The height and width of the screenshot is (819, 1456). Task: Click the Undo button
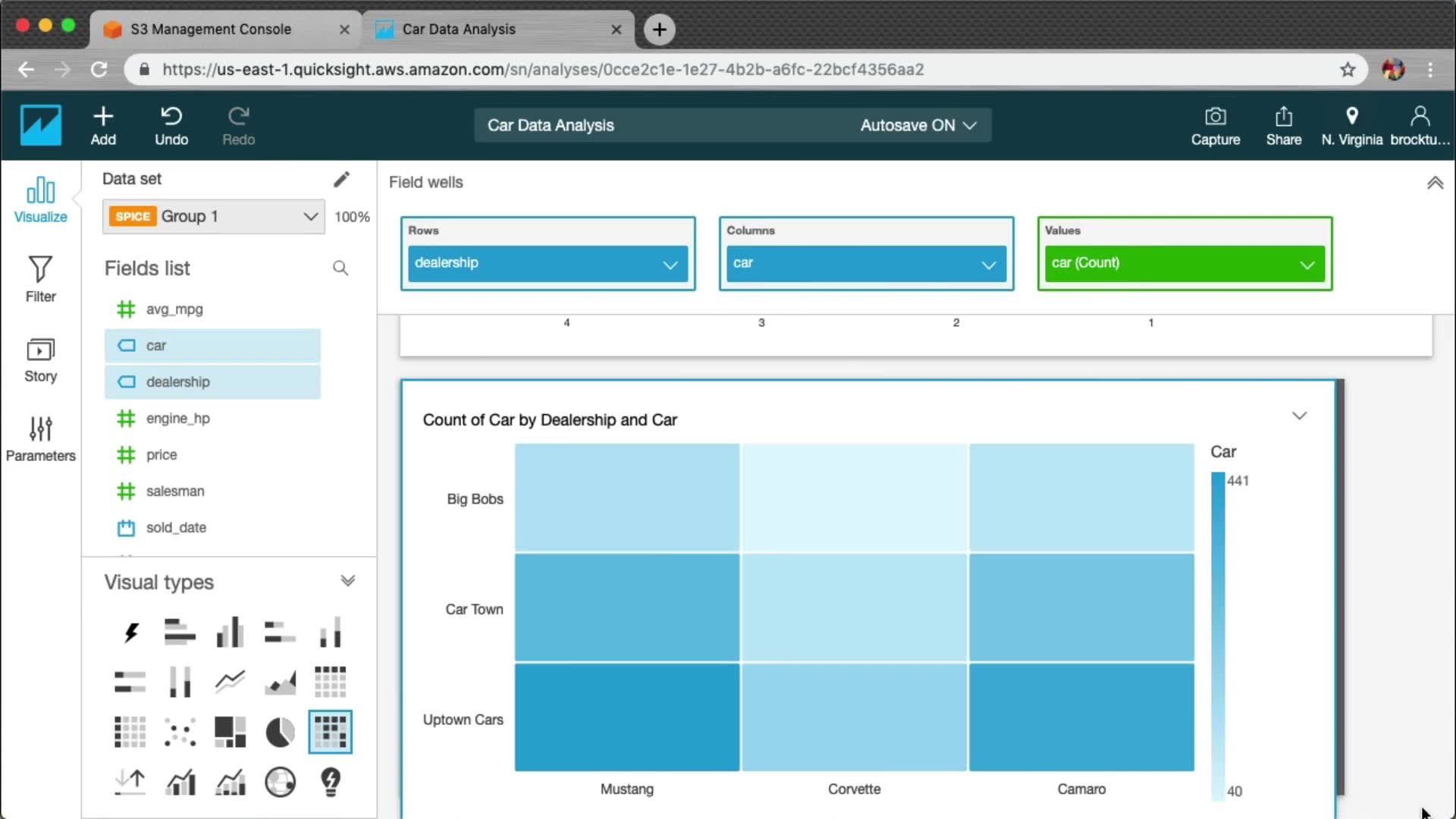point(171,126)
